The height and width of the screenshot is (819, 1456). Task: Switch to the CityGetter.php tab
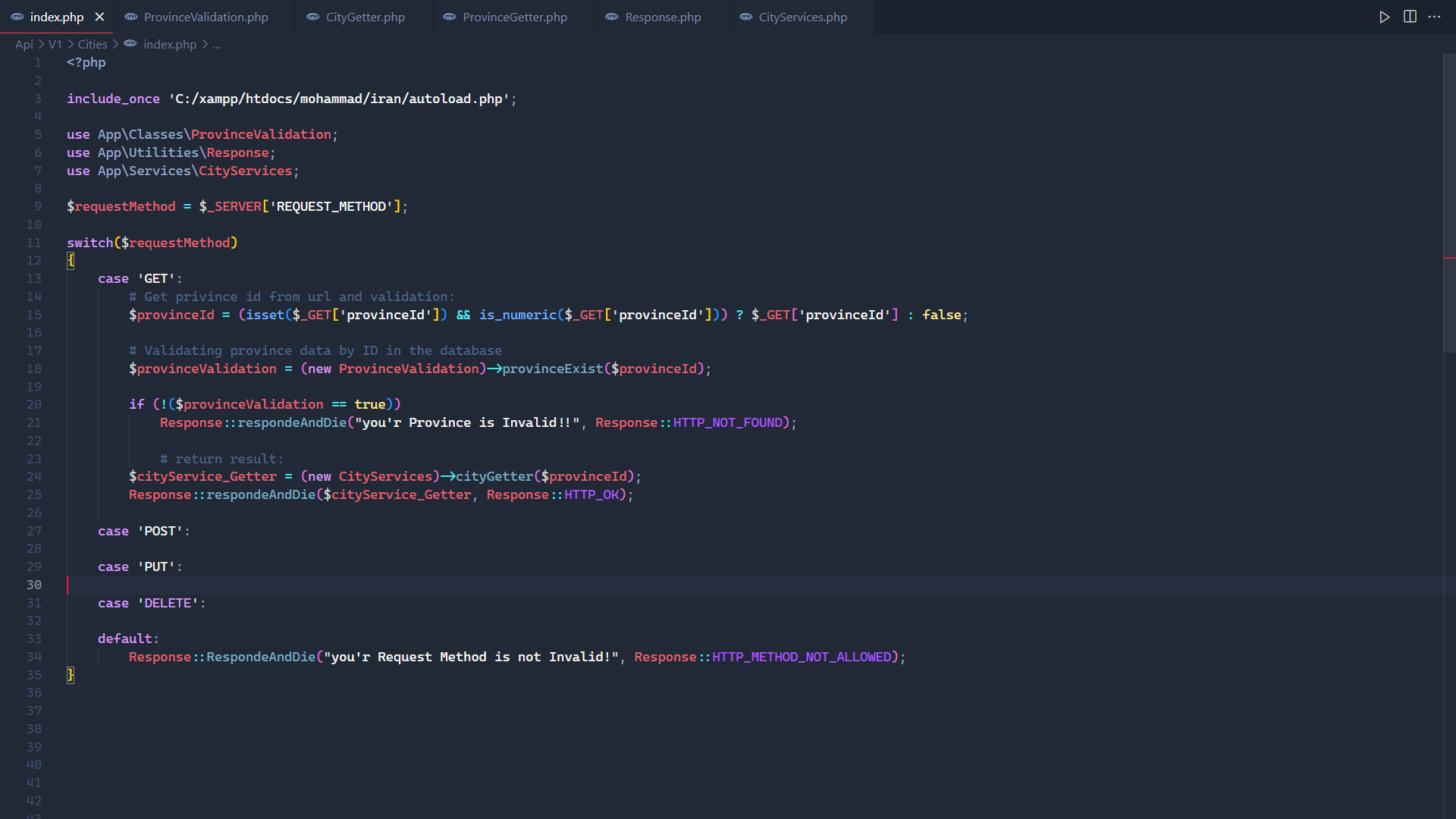363,17
